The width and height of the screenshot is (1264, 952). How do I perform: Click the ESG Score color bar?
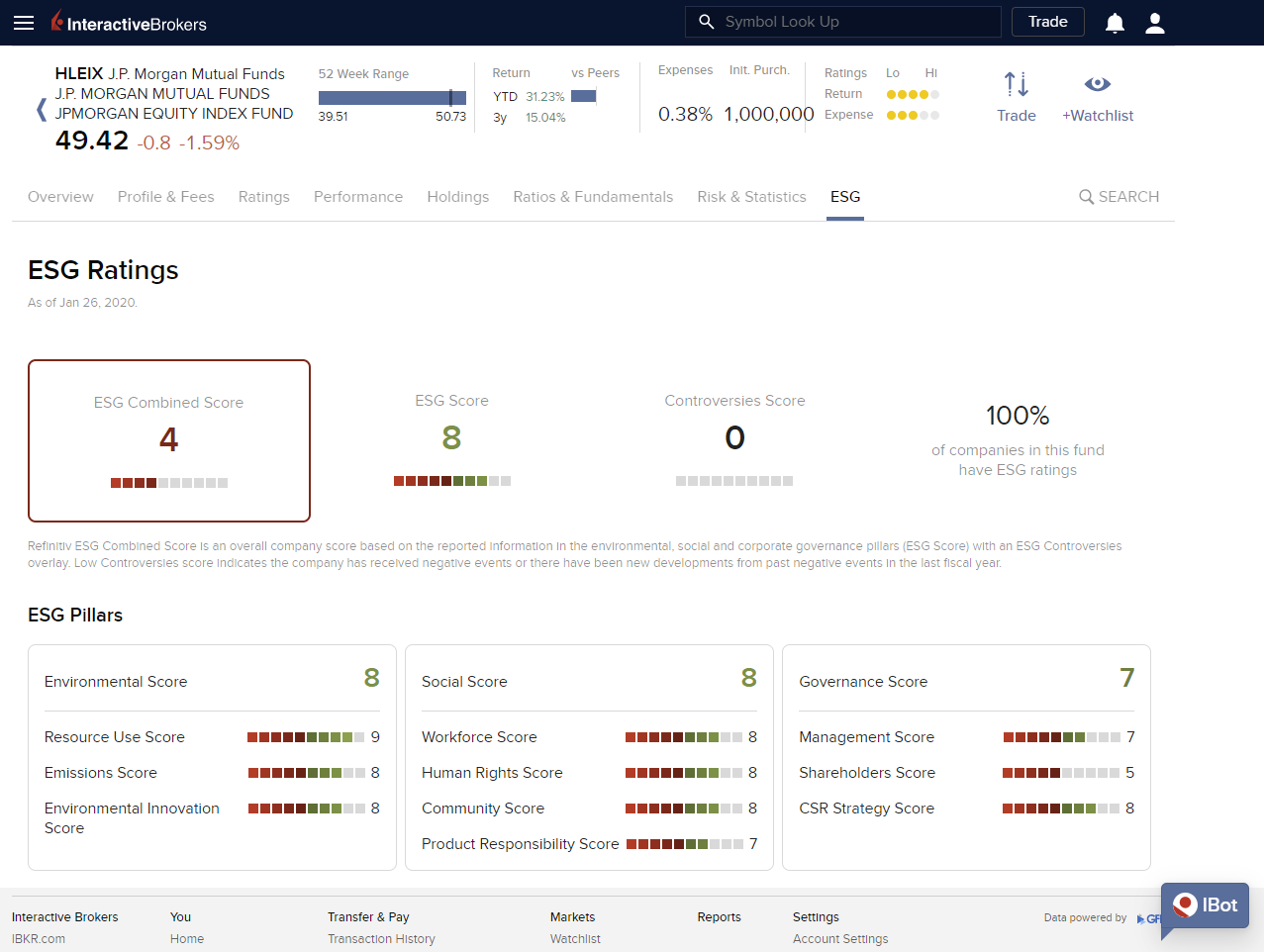[x=451, y=481]
